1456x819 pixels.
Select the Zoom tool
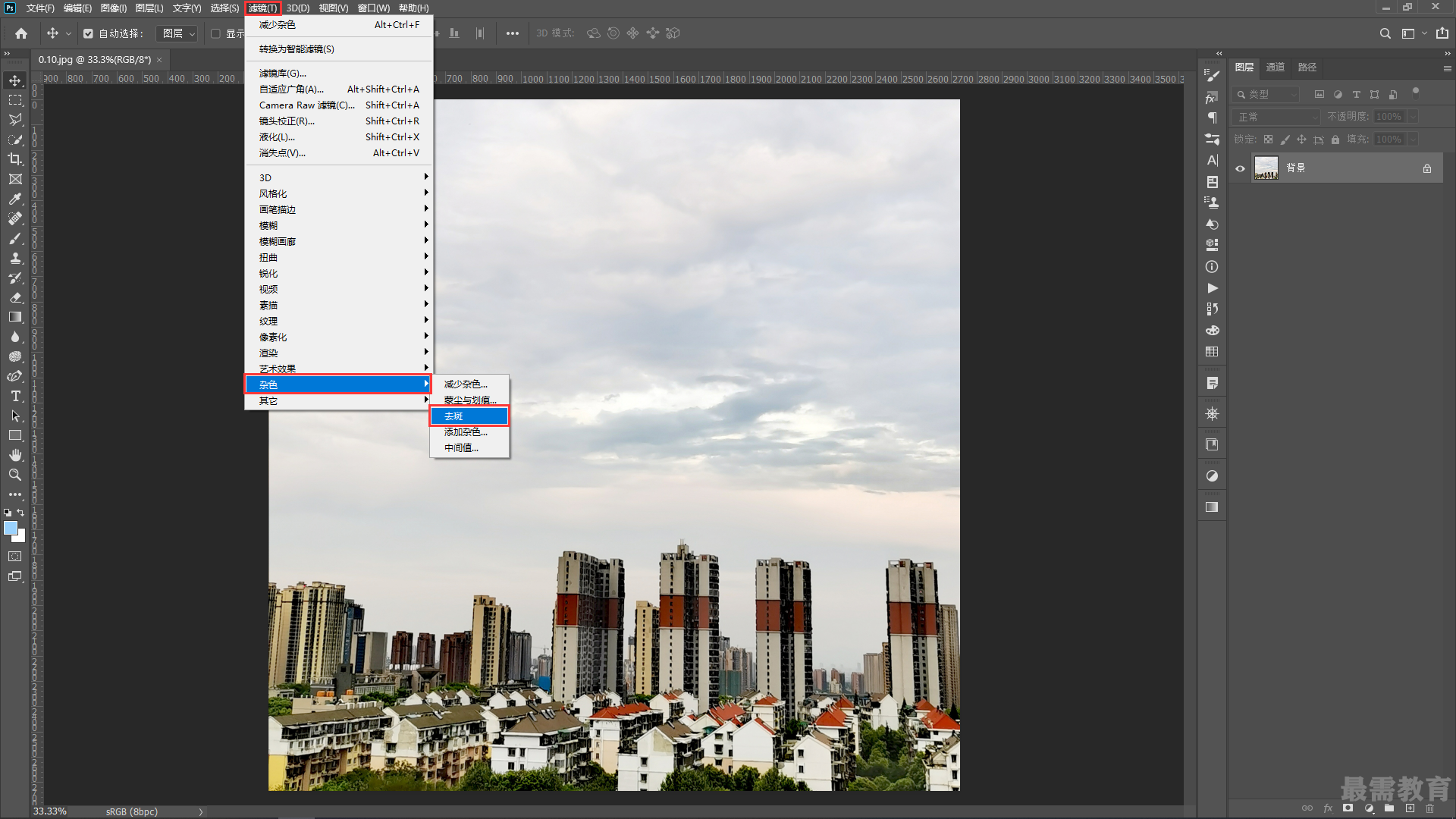click(15, 475)
